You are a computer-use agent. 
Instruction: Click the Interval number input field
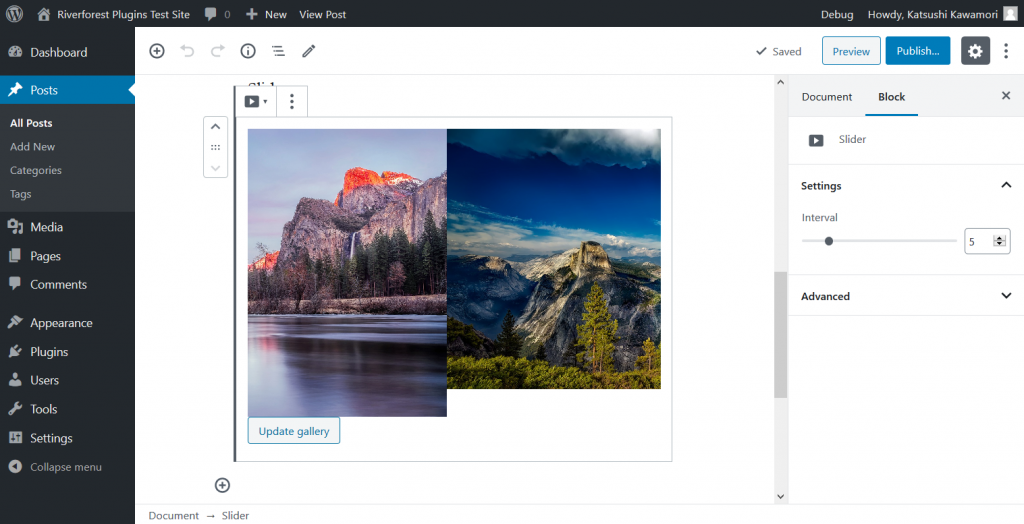point(978,241)
